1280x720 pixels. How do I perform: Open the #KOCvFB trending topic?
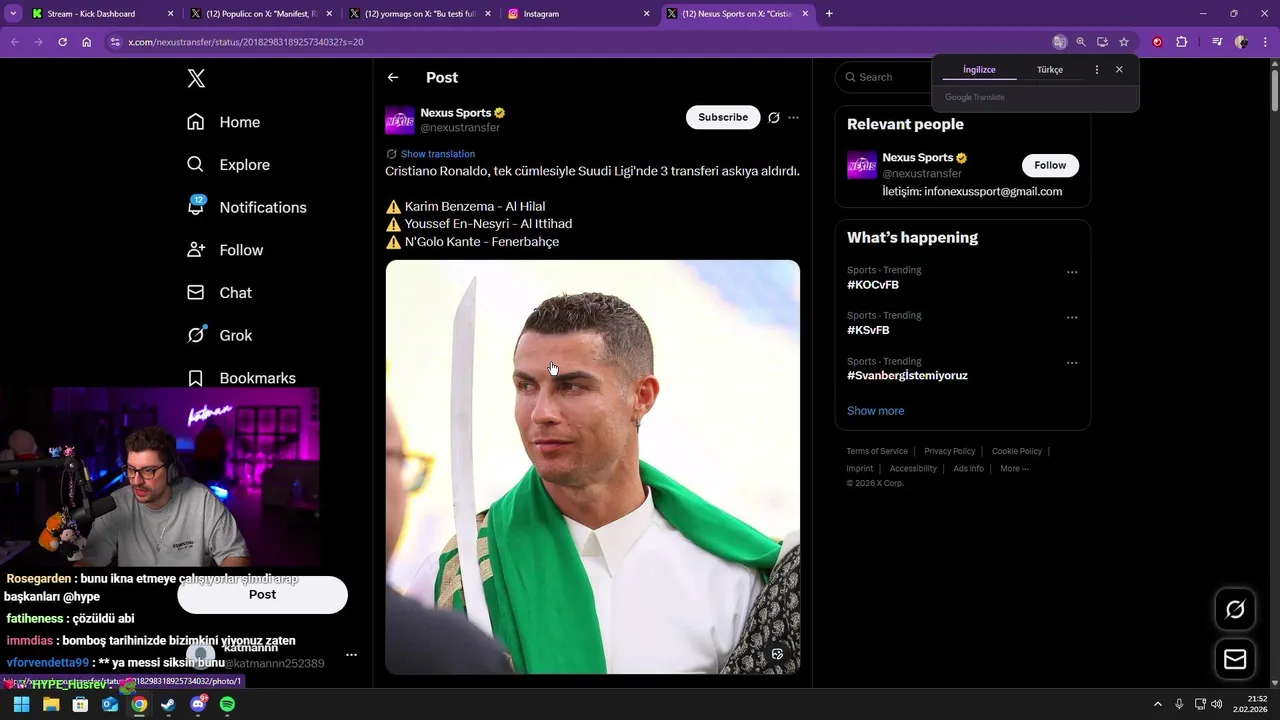(x=873, y=285)
